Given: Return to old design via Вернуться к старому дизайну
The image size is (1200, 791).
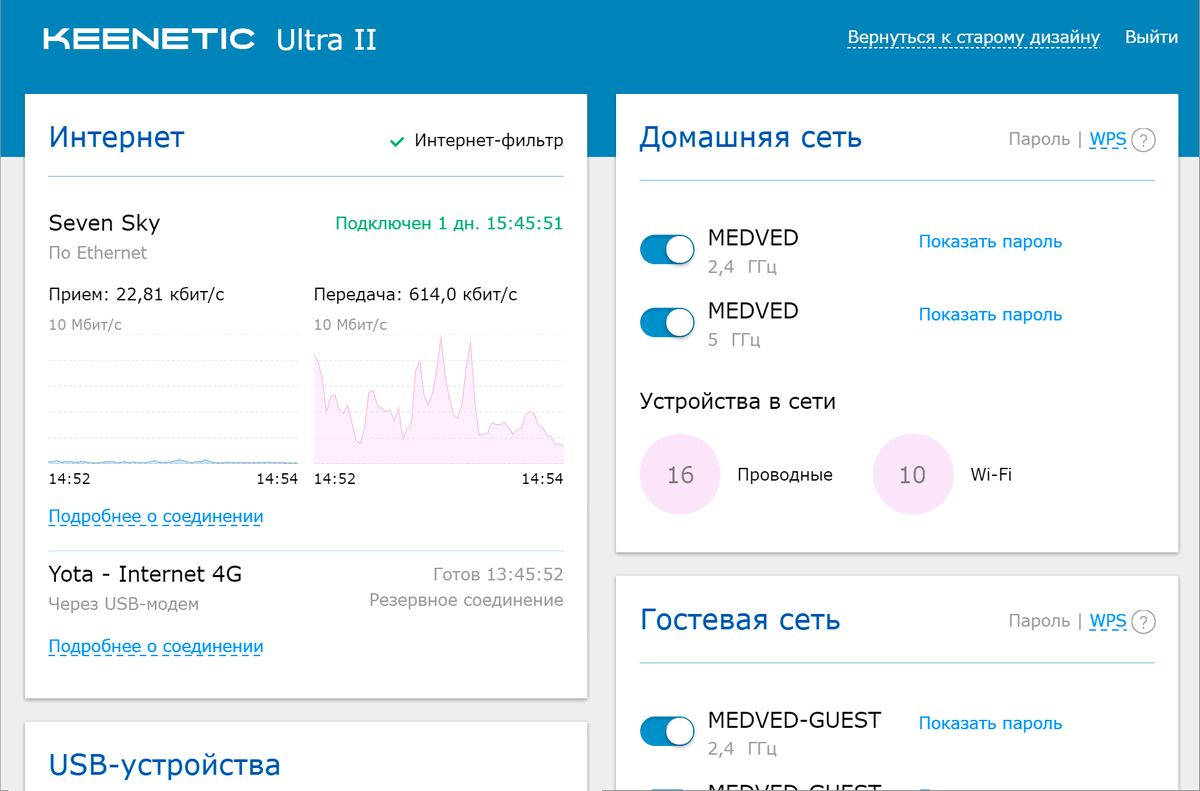Looking at the screenshot, I should pyautogui.click(x=973, y=38).
